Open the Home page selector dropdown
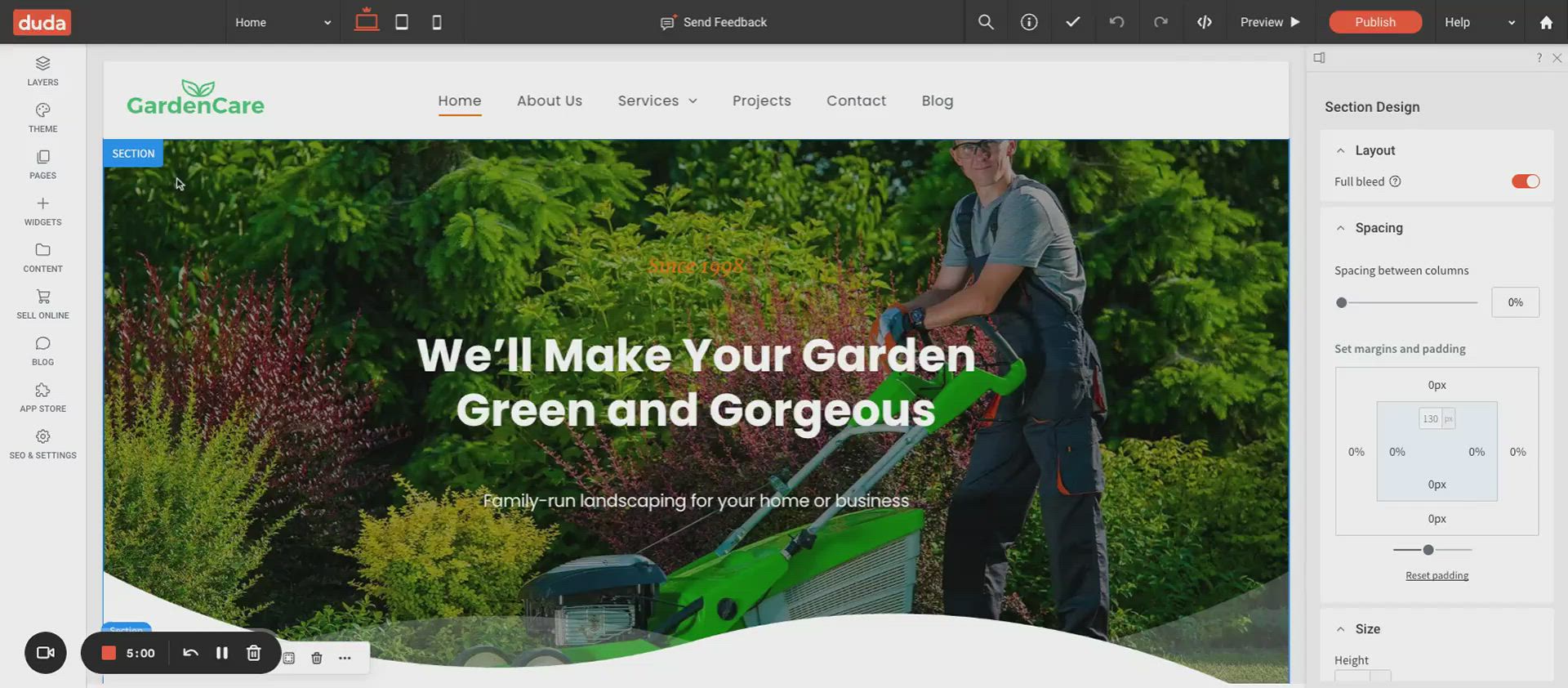Viewport: 1568px width, 688px height. tap(283, 22)
